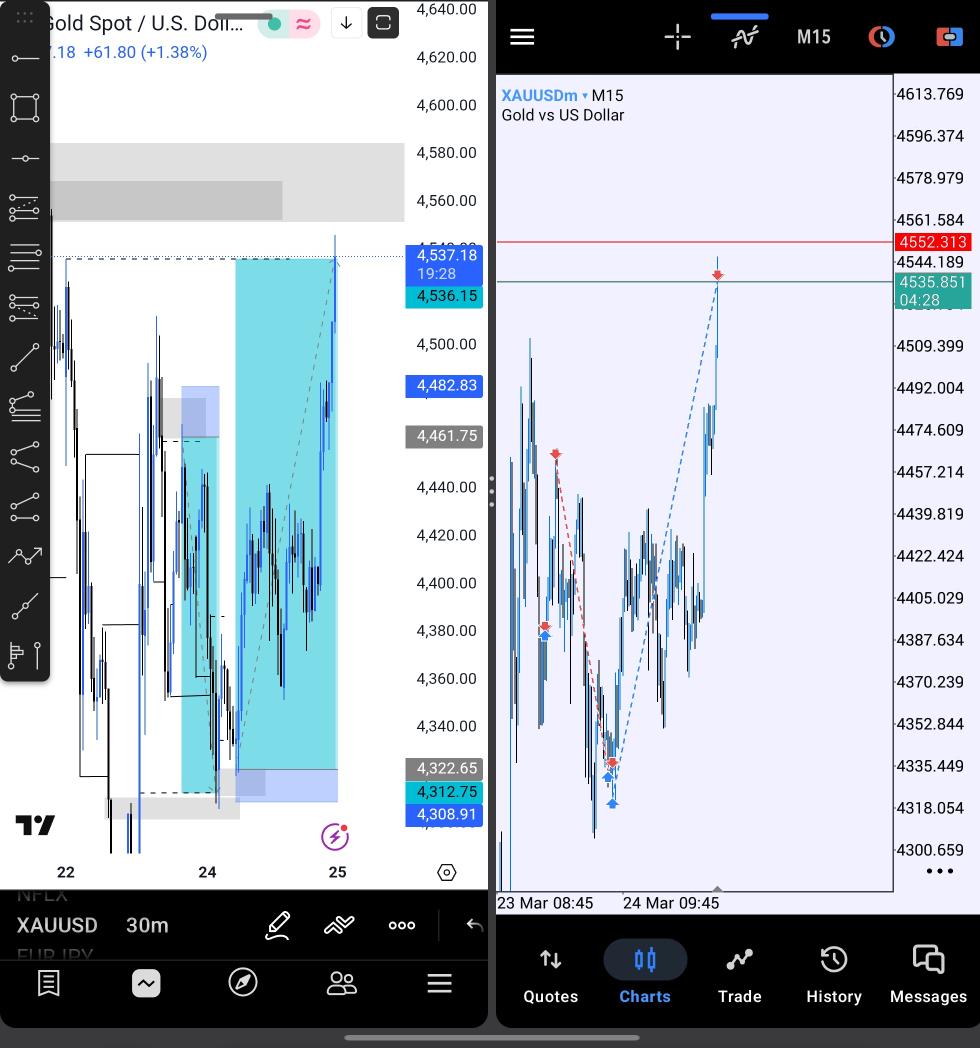Pick the regression trend tool
This screenshot has height=1048, width=980.
pos(25,407)
